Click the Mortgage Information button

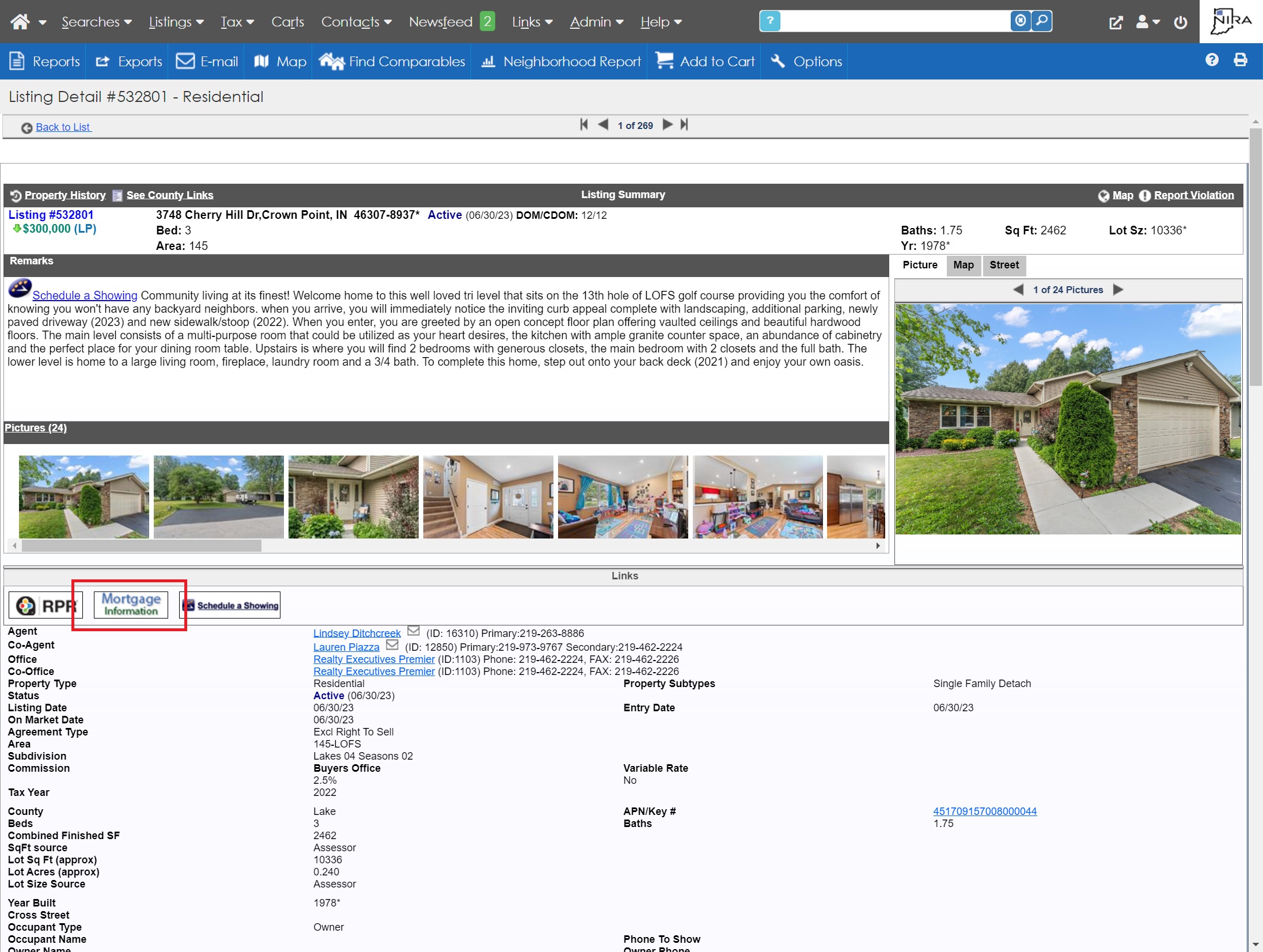(130, 605)
